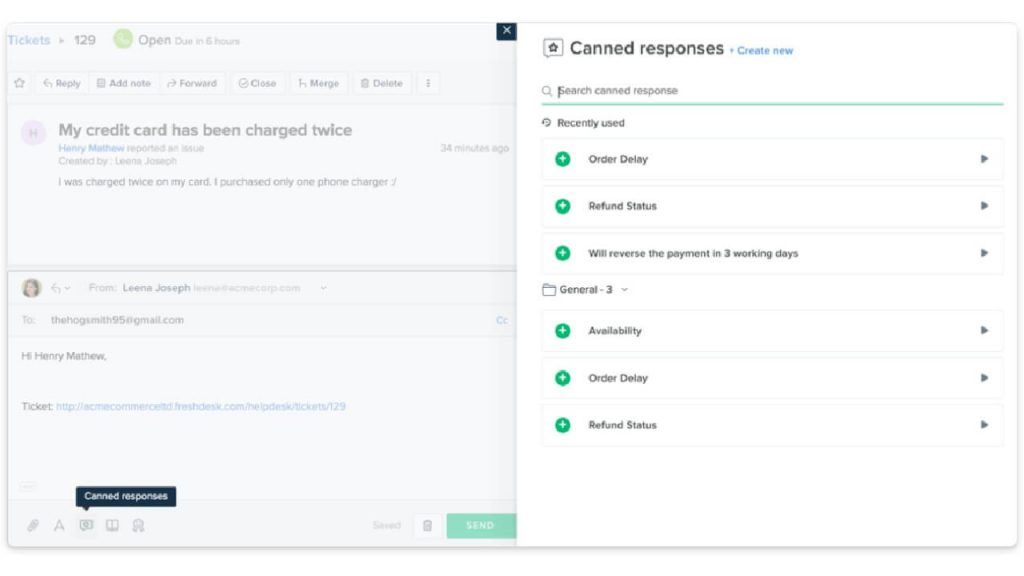Expand From address dropdown
1024x576 pixels.
pos(323,288)
